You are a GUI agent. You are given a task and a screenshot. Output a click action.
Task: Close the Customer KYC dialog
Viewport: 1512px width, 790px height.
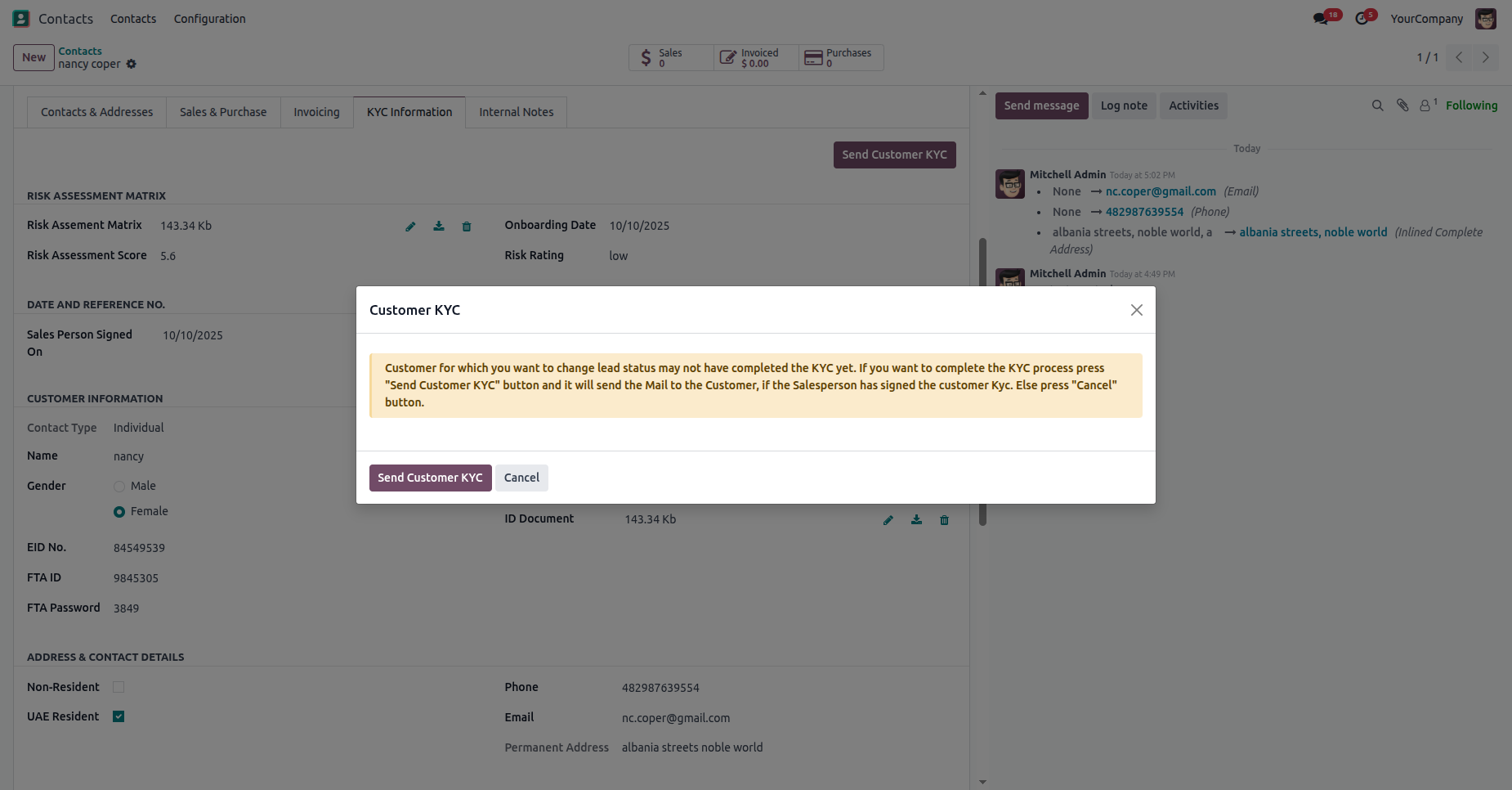[1136, 310]
